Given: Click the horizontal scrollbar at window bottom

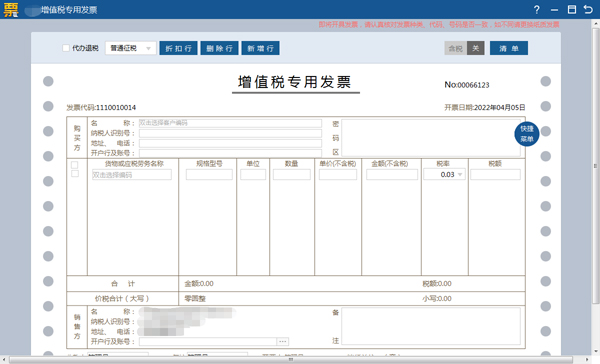Looking at the screenshot, I should coord(291,360).
